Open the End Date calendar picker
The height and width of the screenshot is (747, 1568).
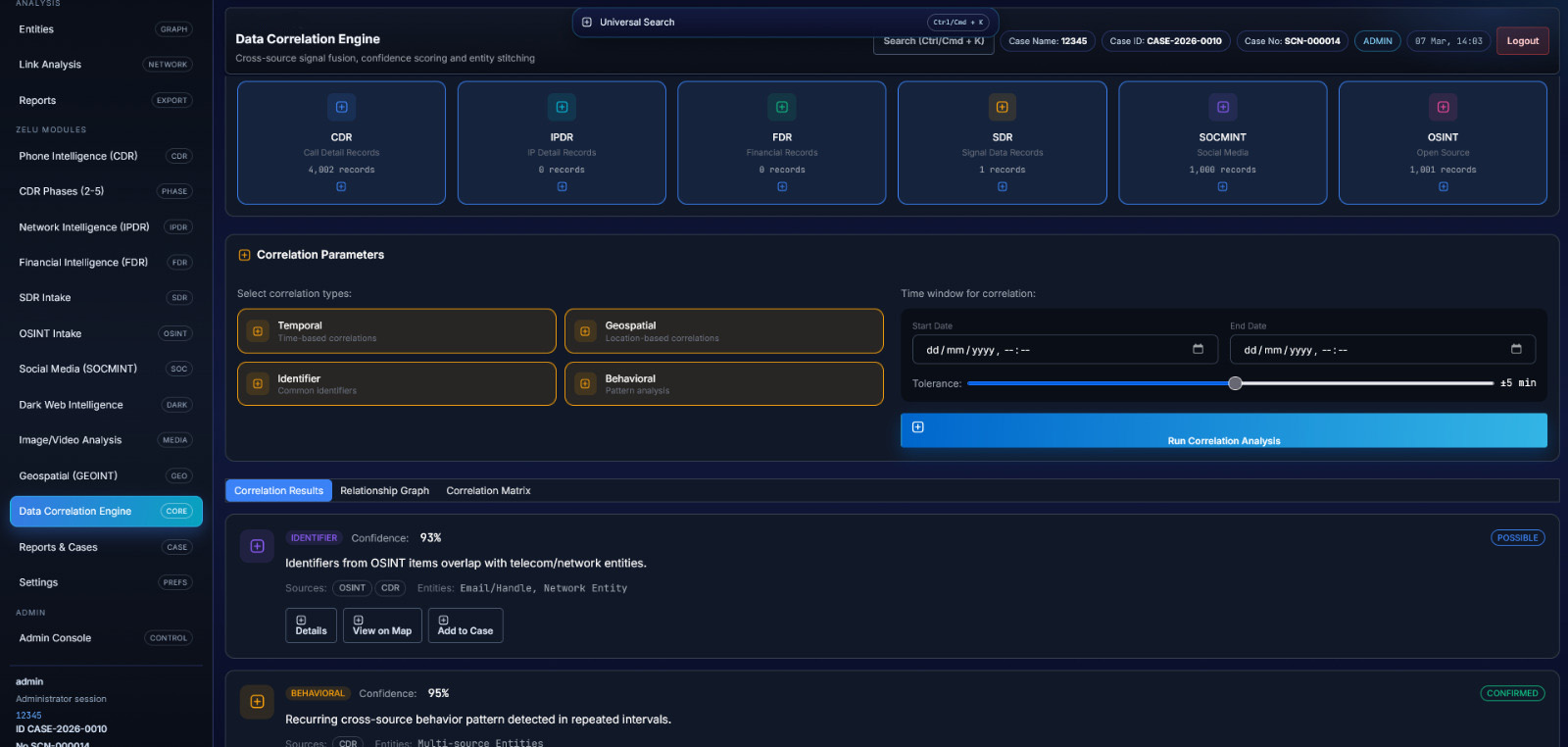(1516, 350)
